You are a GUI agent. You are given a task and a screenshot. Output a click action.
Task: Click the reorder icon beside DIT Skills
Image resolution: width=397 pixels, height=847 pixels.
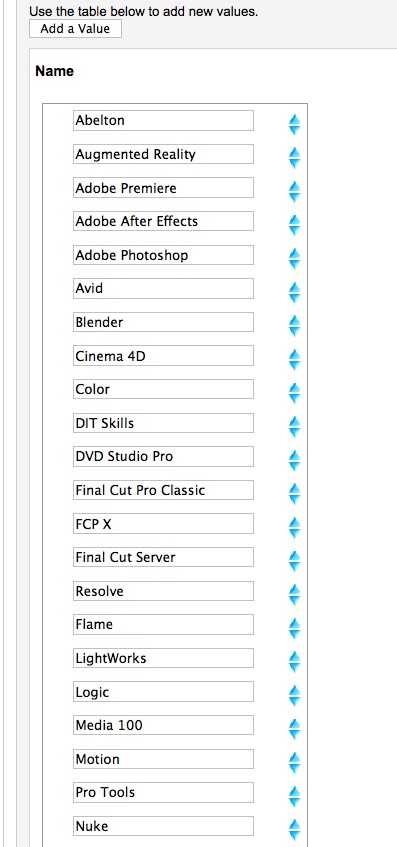[x=294, y=427]
